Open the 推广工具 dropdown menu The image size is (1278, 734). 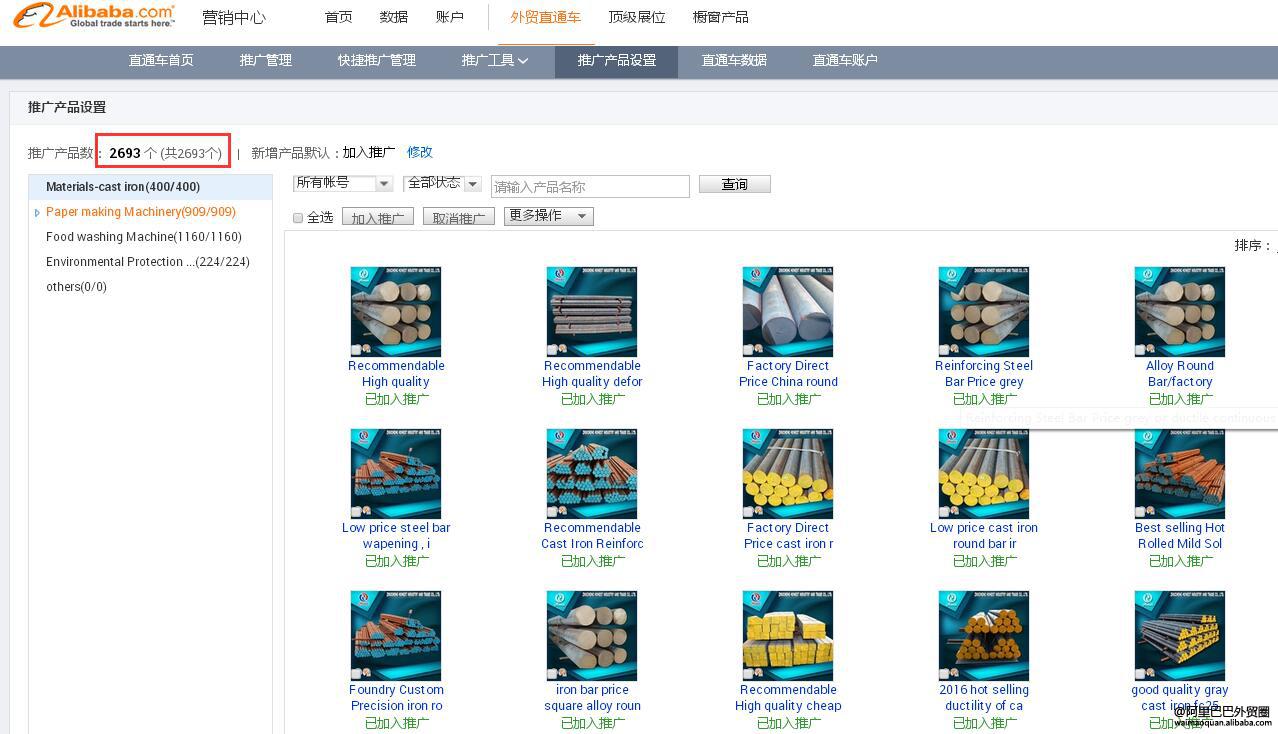click(495, 60)
